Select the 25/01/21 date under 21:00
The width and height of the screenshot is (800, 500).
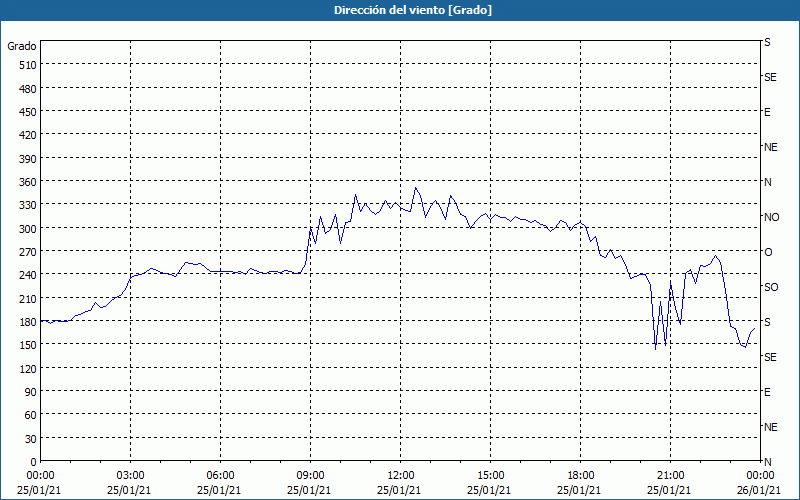pyautogui.click(x=669, y=490)
